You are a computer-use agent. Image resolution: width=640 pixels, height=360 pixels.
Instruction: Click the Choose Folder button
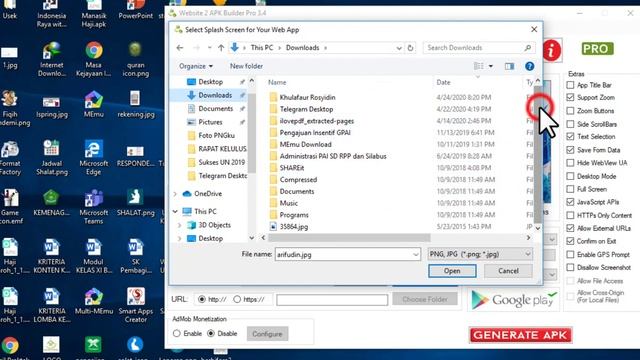425,299
